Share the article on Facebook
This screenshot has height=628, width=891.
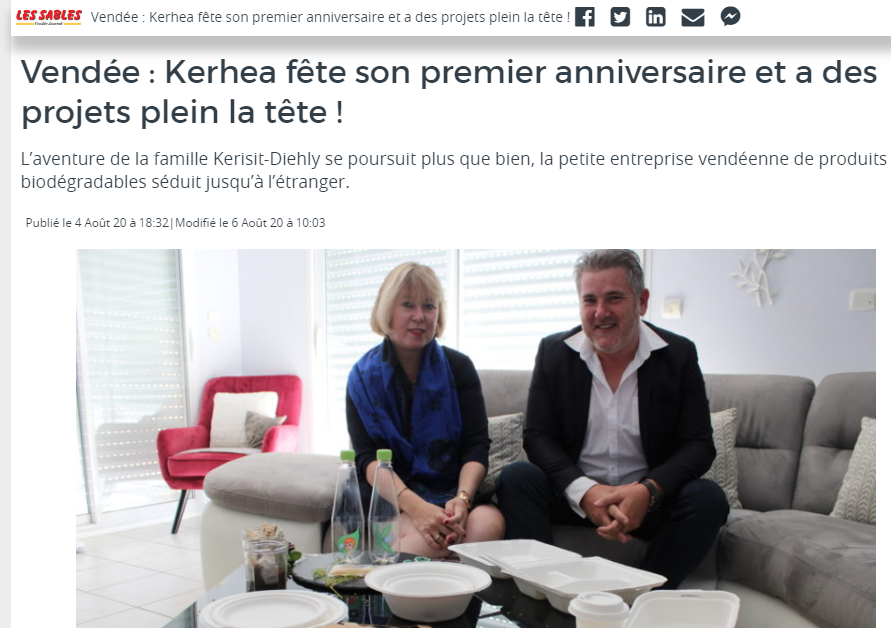tap(585, 17)
